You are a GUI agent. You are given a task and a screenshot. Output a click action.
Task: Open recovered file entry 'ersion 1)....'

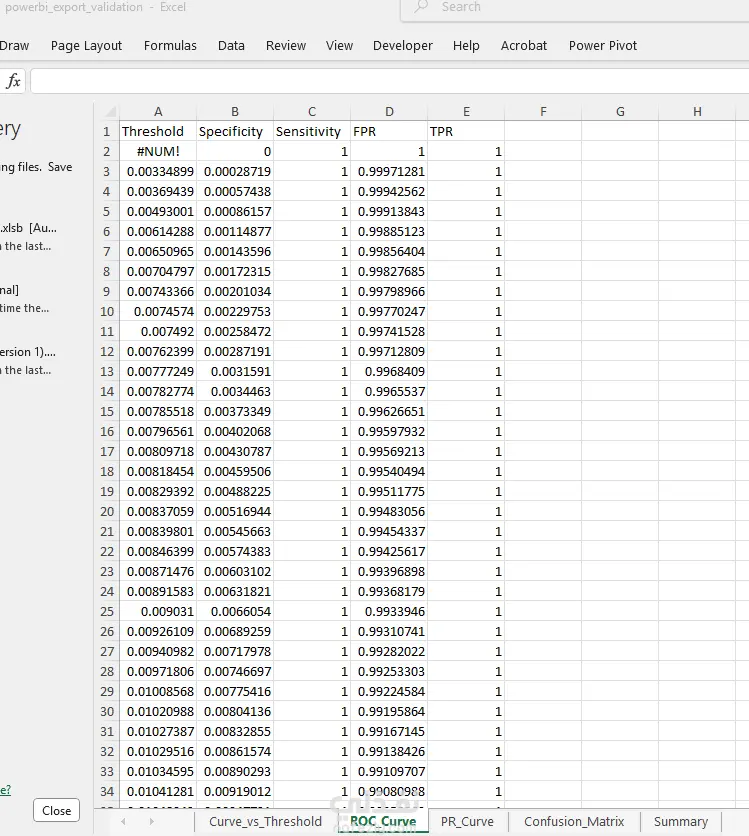28,352
